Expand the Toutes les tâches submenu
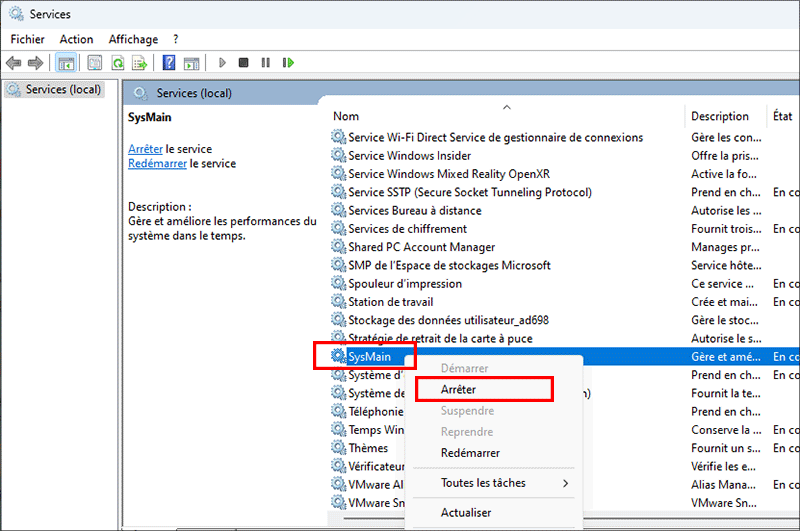The width and height of the screenshot is (800, 531). pos(483,483)
